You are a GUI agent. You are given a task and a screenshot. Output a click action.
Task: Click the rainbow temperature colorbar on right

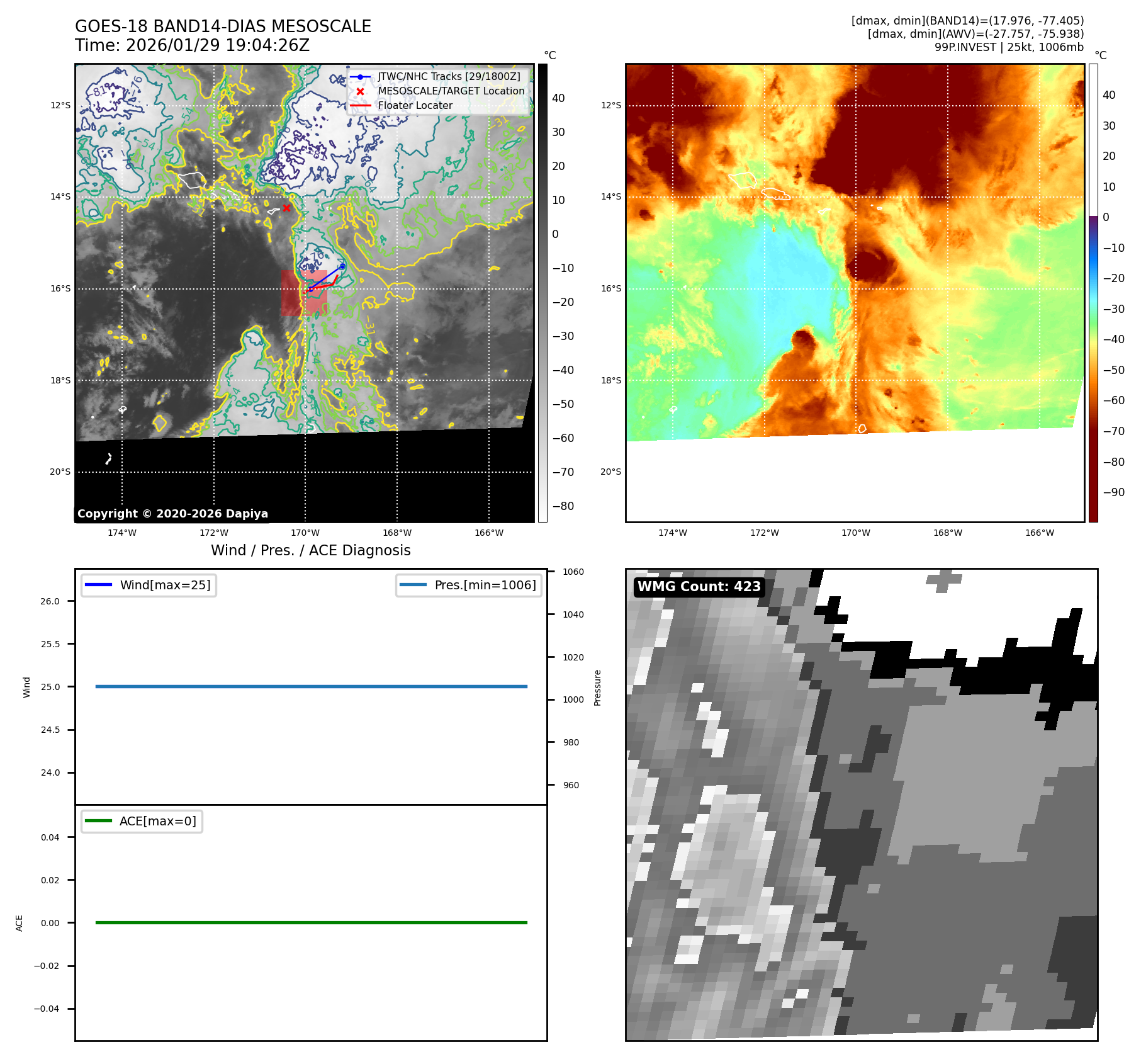tap(1093, 293)
